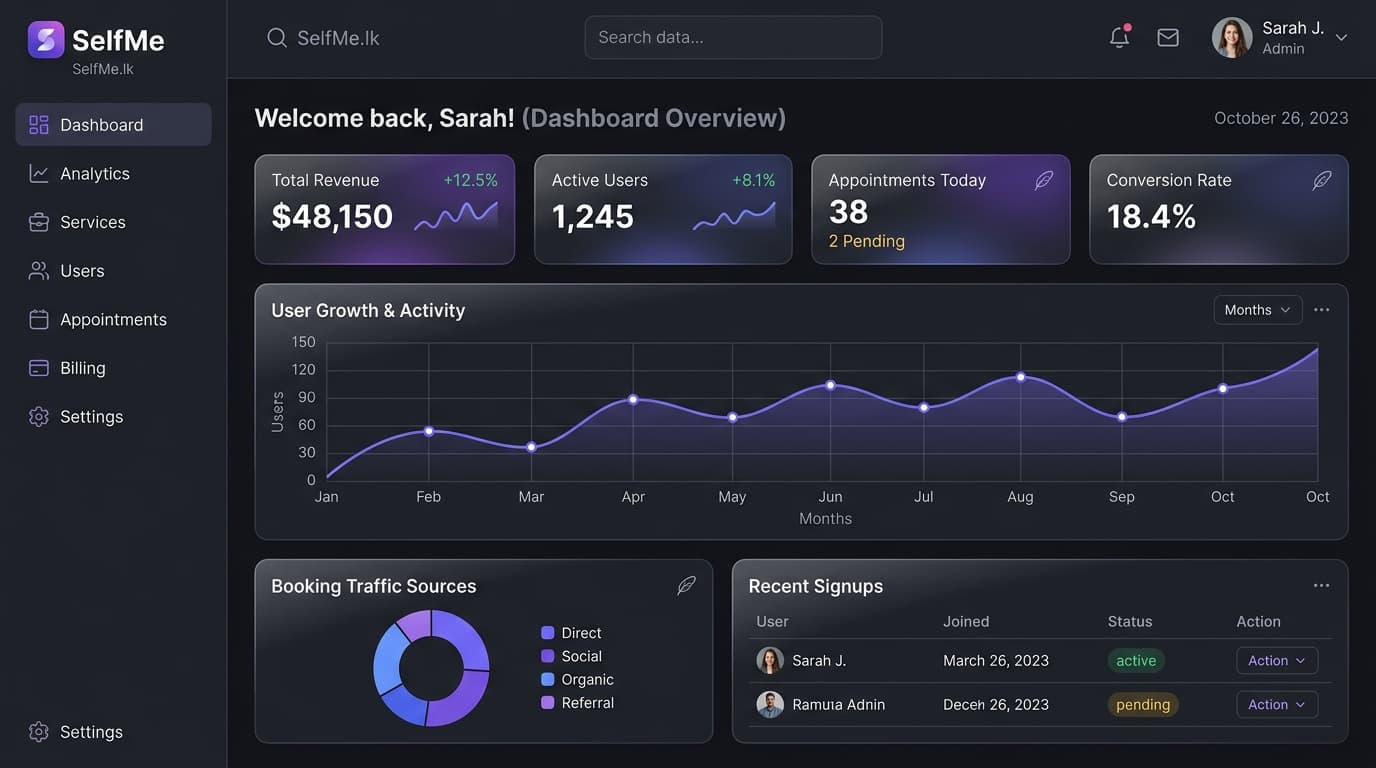Click the "18.4%" conversion rate value

[1151, 217]
